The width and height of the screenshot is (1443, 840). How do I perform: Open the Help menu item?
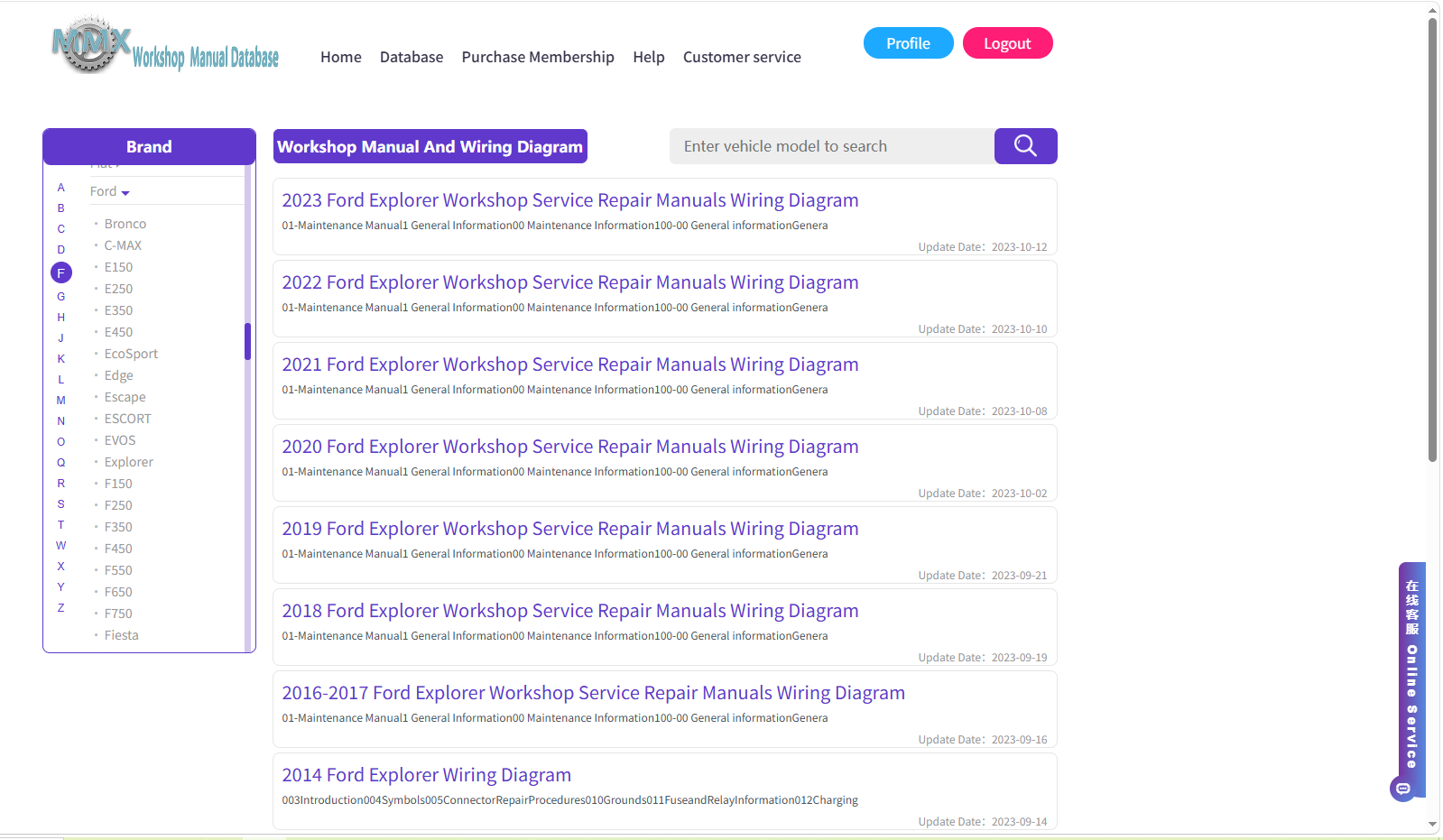click(x=649, y=57)
